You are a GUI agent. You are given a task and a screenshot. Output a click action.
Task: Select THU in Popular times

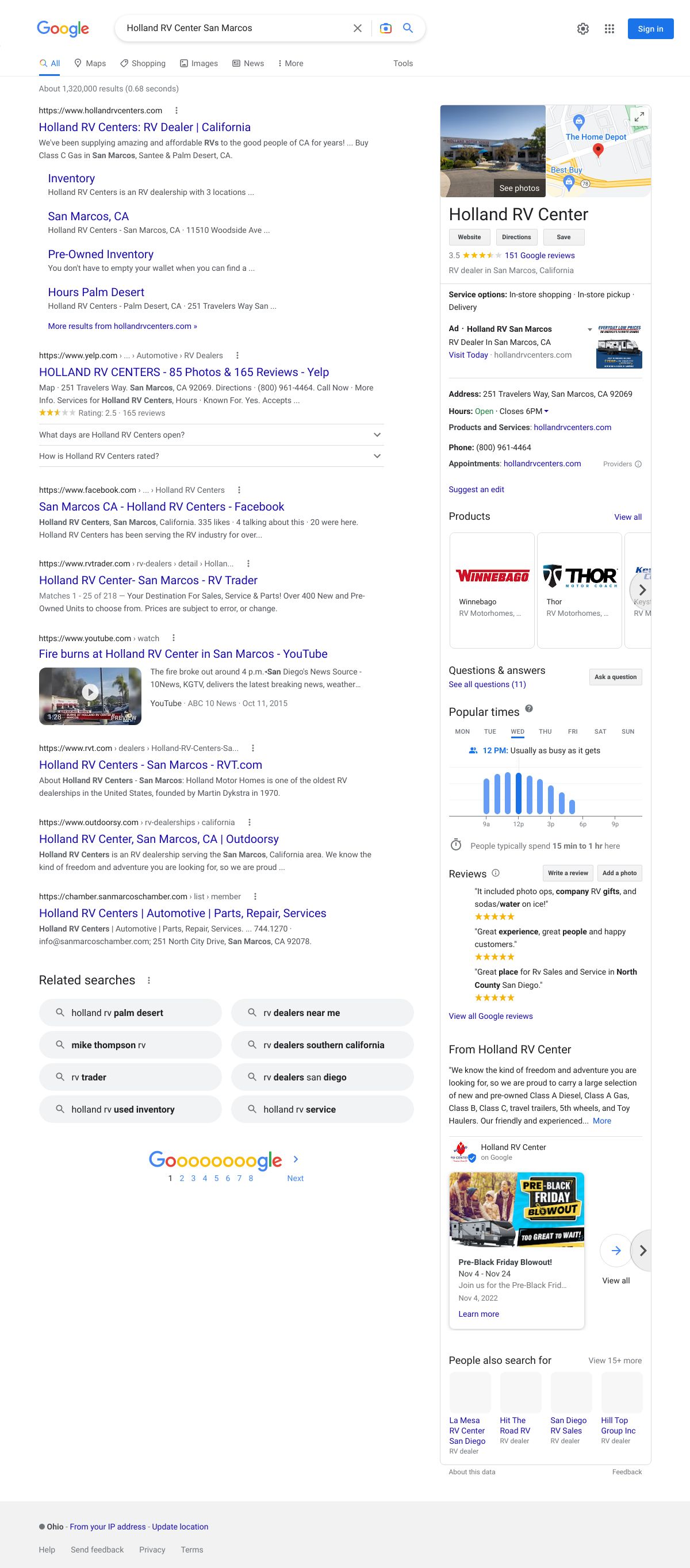(x=545, y=731)
